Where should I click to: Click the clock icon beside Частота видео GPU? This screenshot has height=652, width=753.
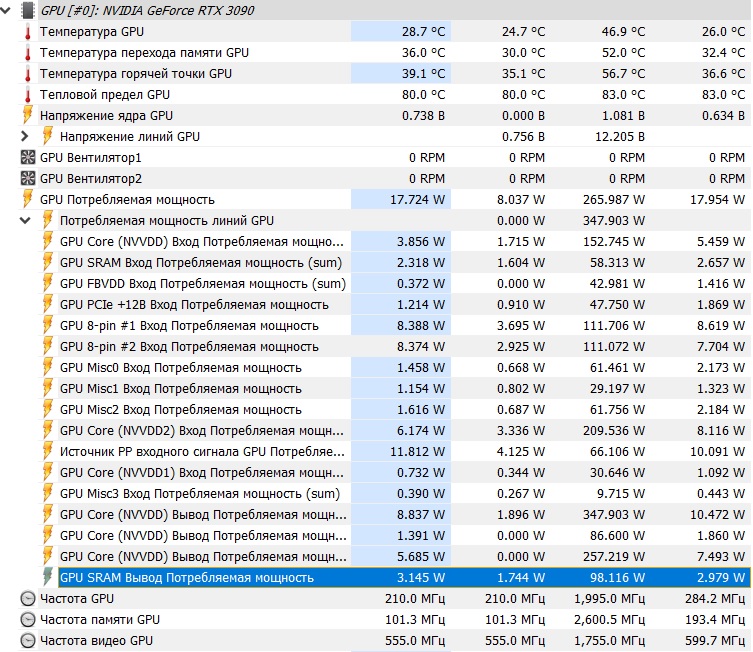click(x=28, y=640)
